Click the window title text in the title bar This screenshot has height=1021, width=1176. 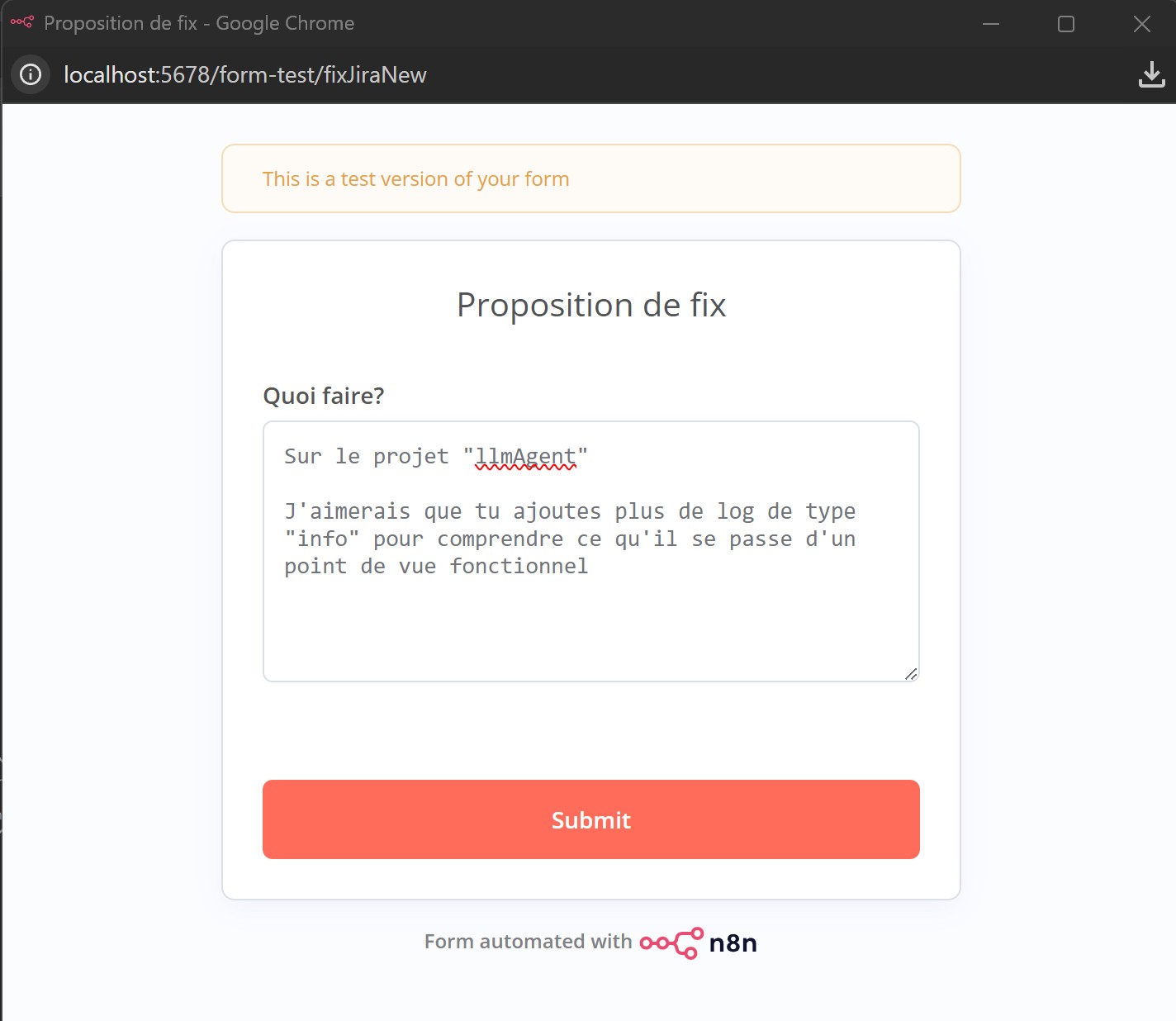click(x=199, y=23)
